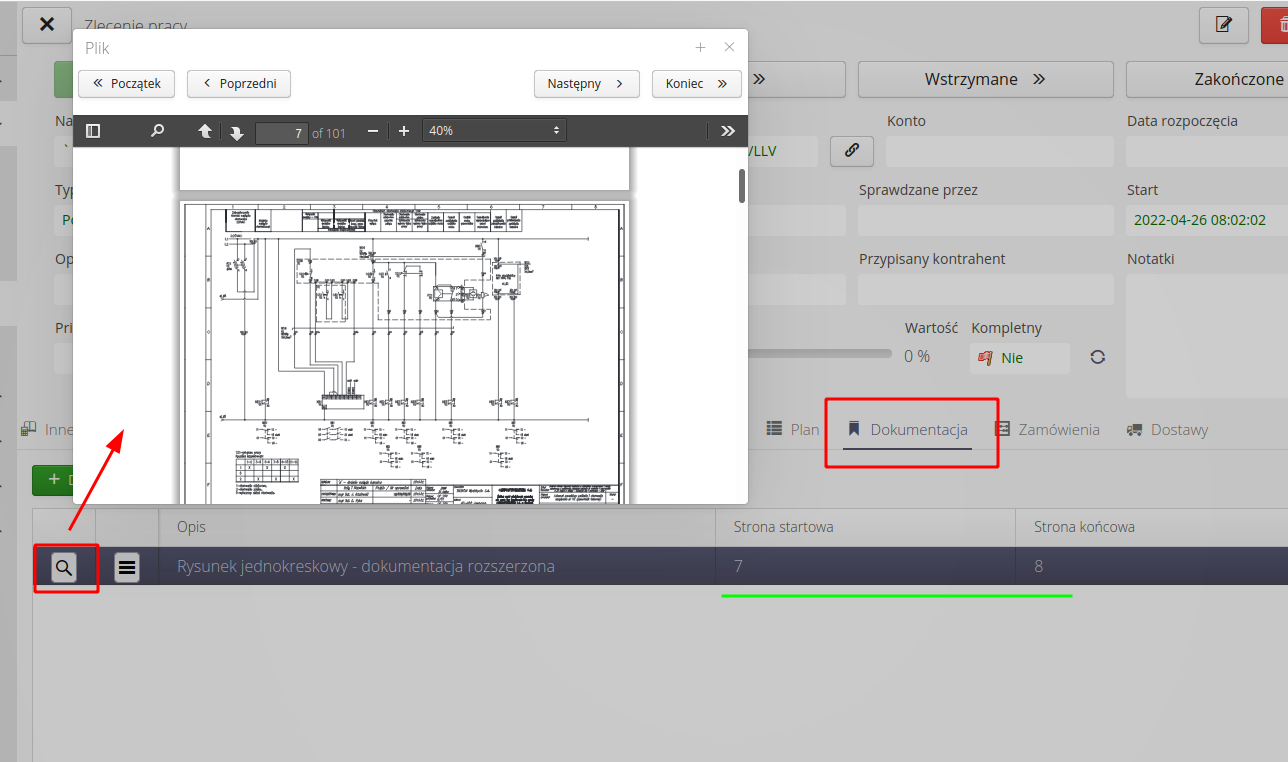Go to previous PDF page arrow
This screenshot has width=1288, height=762.
205,131
